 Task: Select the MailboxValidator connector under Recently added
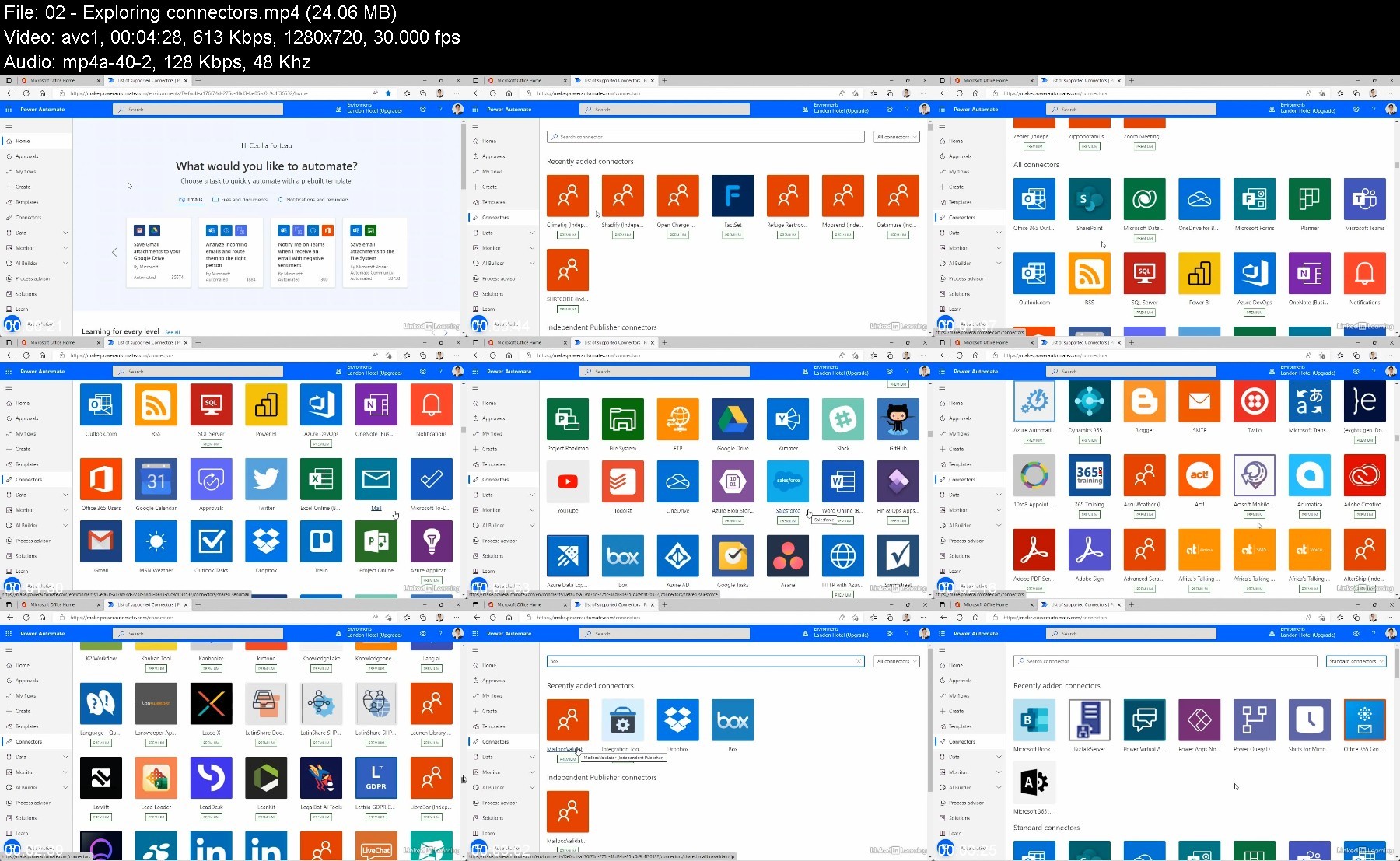[568, 720]
